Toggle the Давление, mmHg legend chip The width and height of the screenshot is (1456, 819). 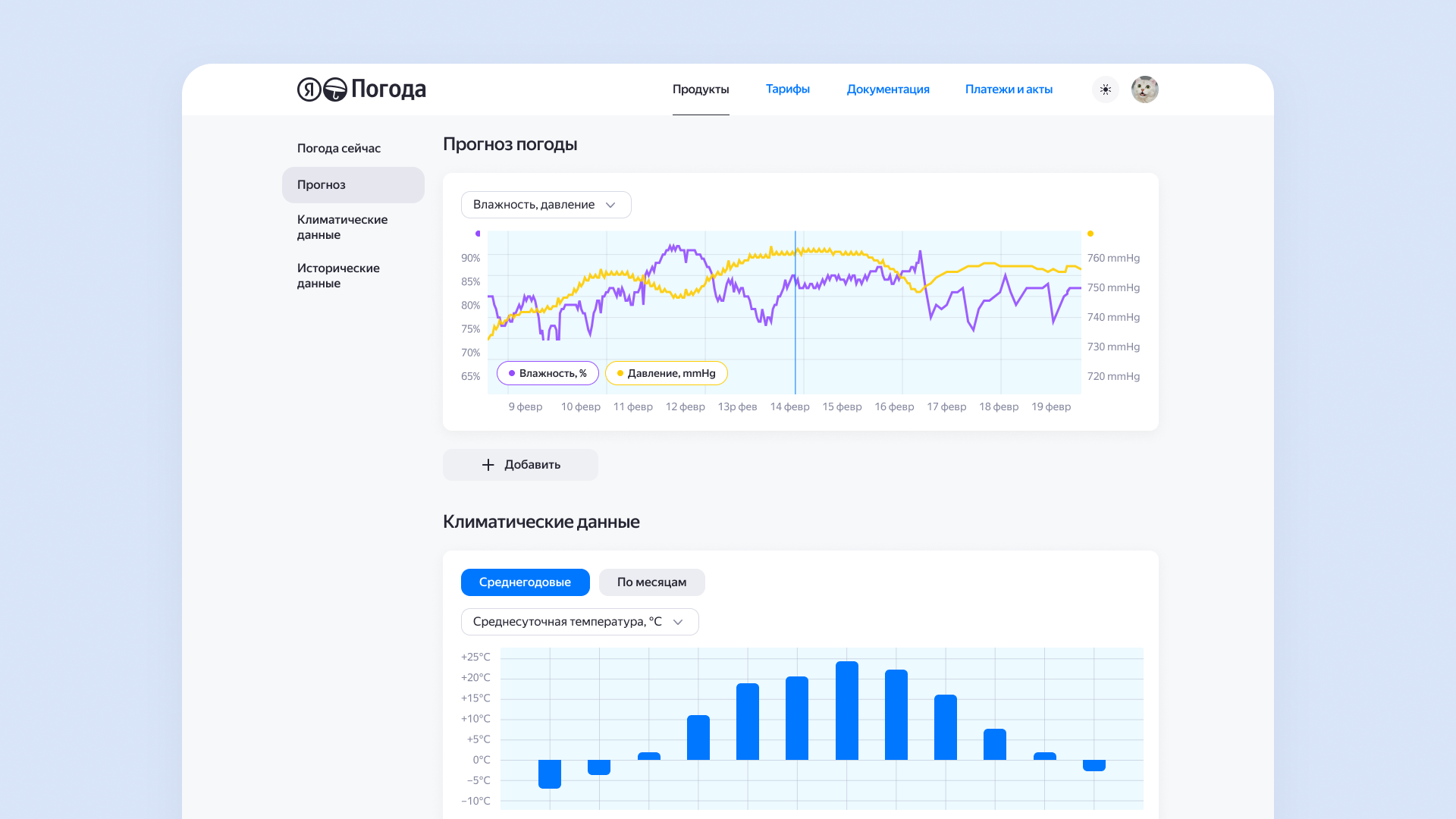click(666, 373)
